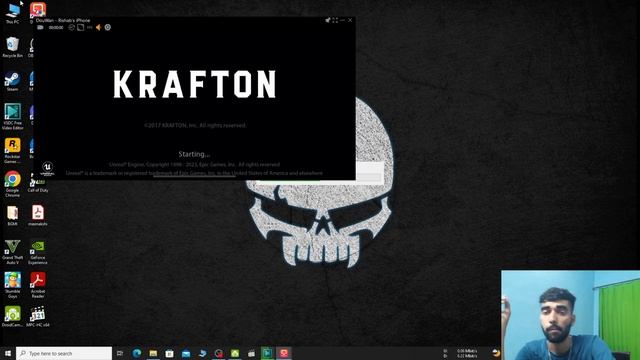Open the DroidCam desktop shortcut

13,317
